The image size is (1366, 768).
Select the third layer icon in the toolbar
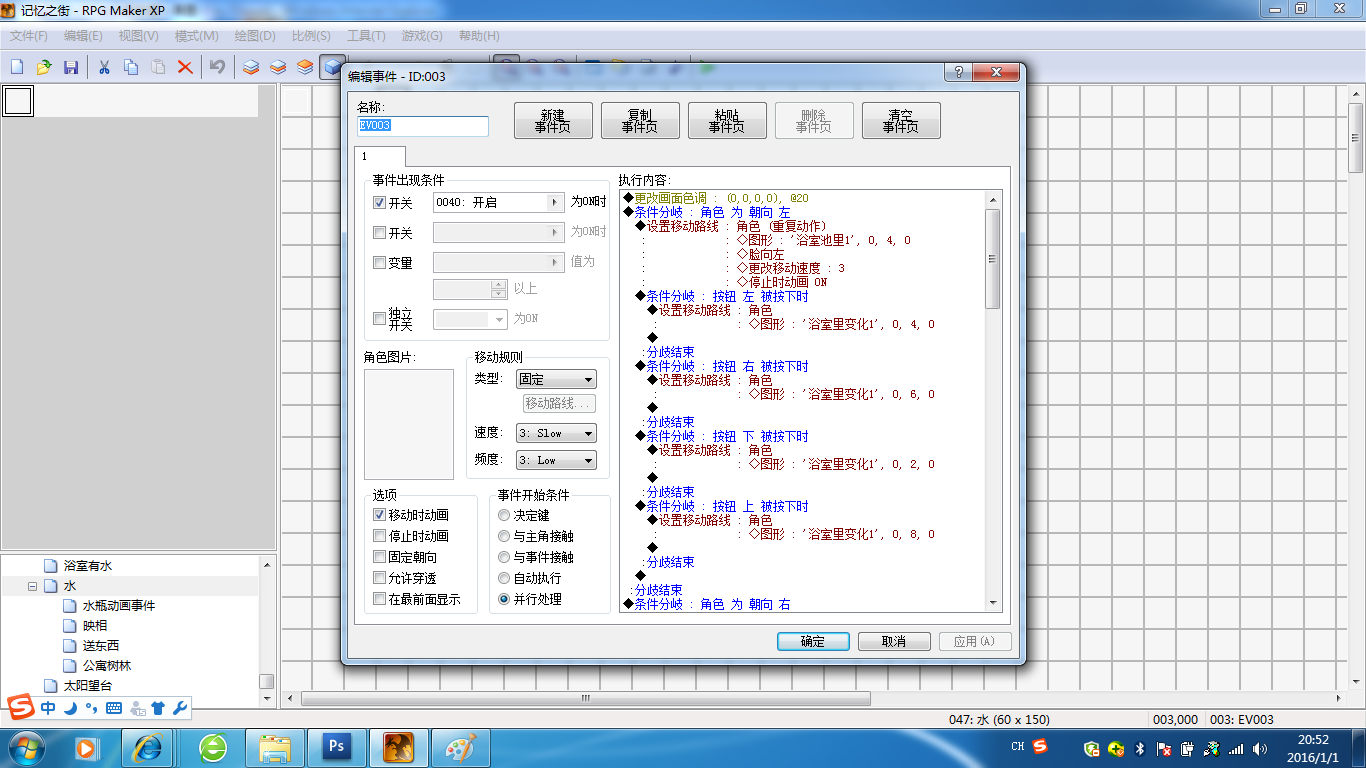(305, 67)
